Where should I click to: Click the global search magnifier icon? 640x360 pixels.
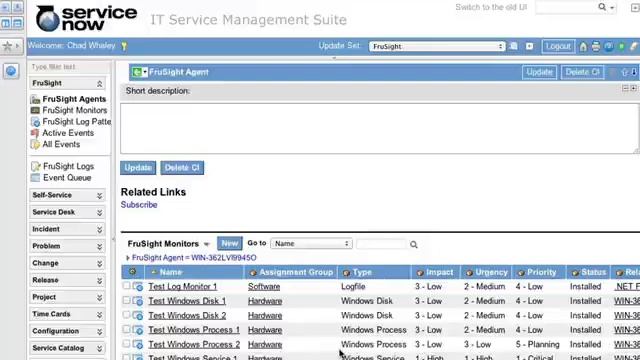click(602, 7)
